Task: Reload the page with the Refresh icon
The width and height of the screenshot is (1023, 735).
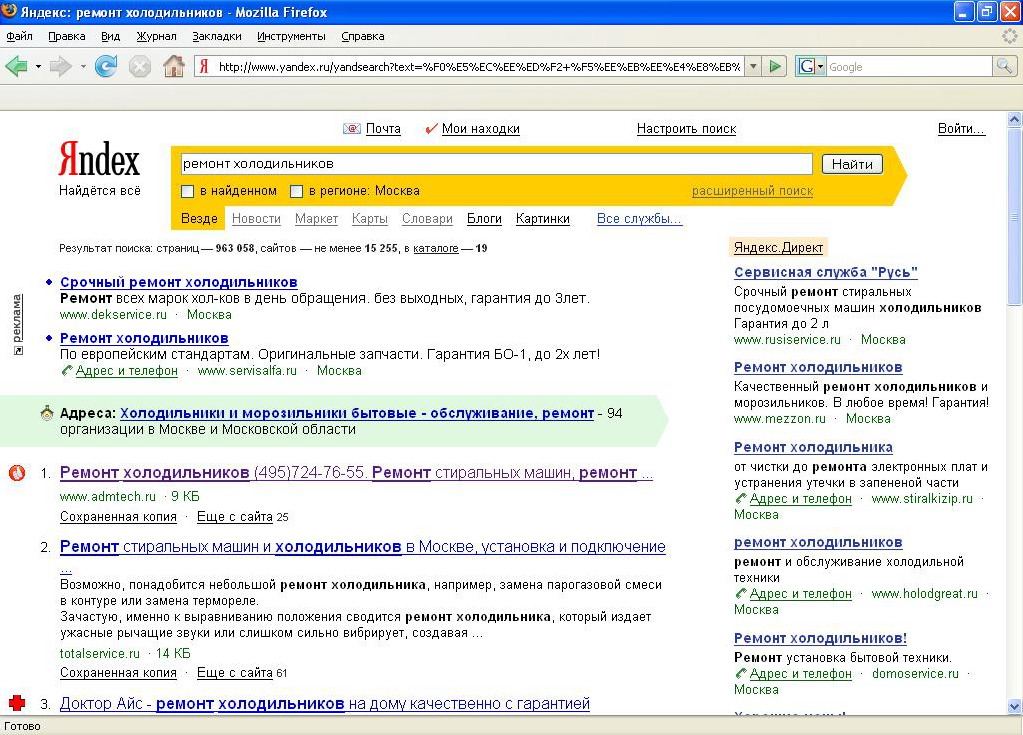Action: tap(106, 67)
